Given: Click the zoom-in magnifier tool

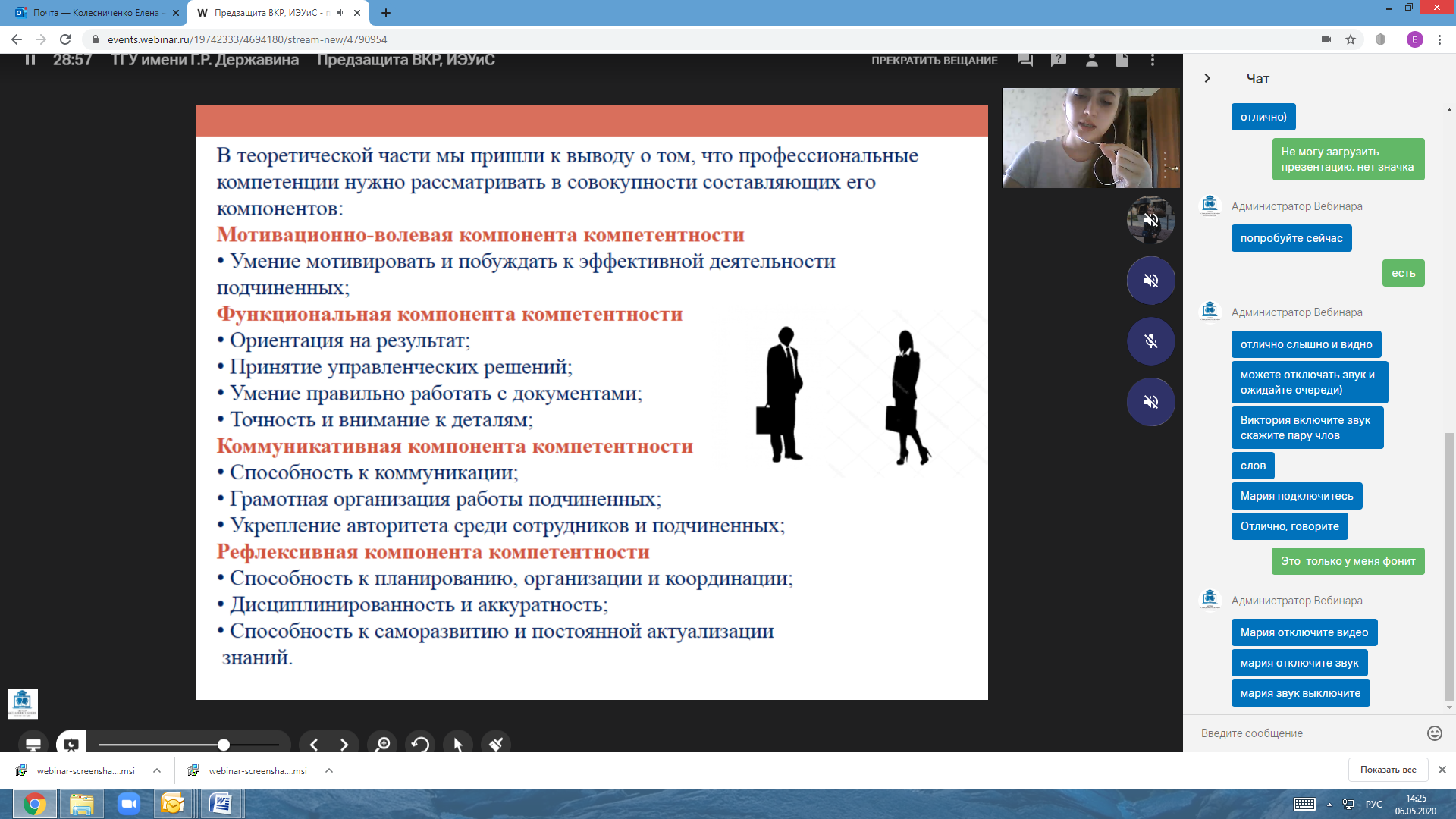Looking at the screenshot, I should pos(382,745).
